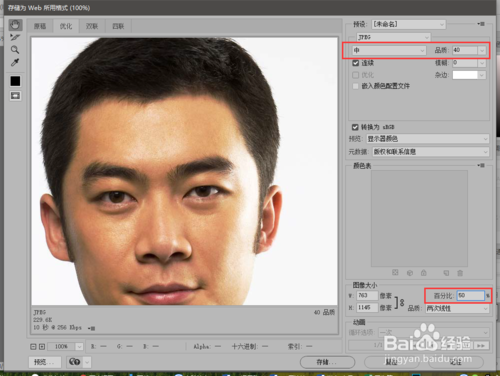Click map selected colors to transparent icon
The image size is (500, 376).
click(395, 273)
